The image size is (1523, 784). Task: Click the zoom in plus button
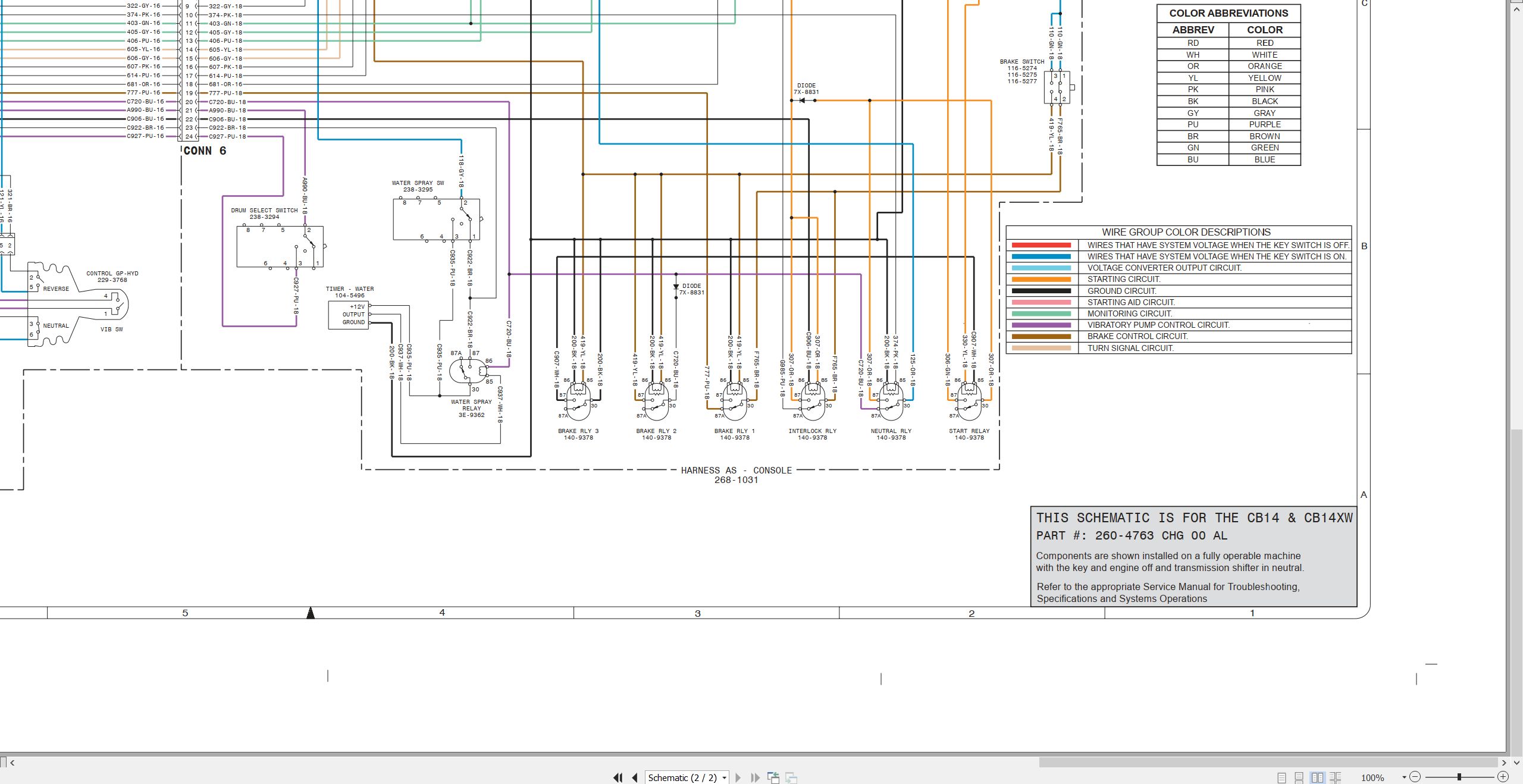pos(1503,777)
